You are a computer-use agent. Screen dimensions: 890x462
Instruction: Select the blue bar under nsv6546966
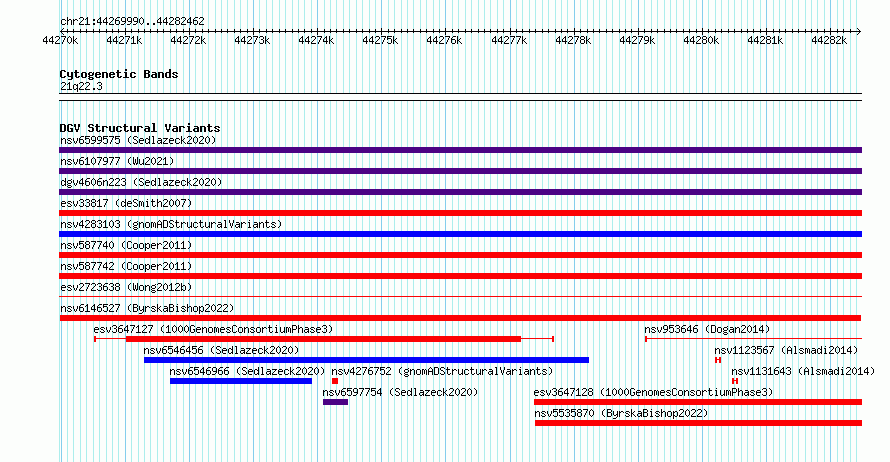point(241,381)
